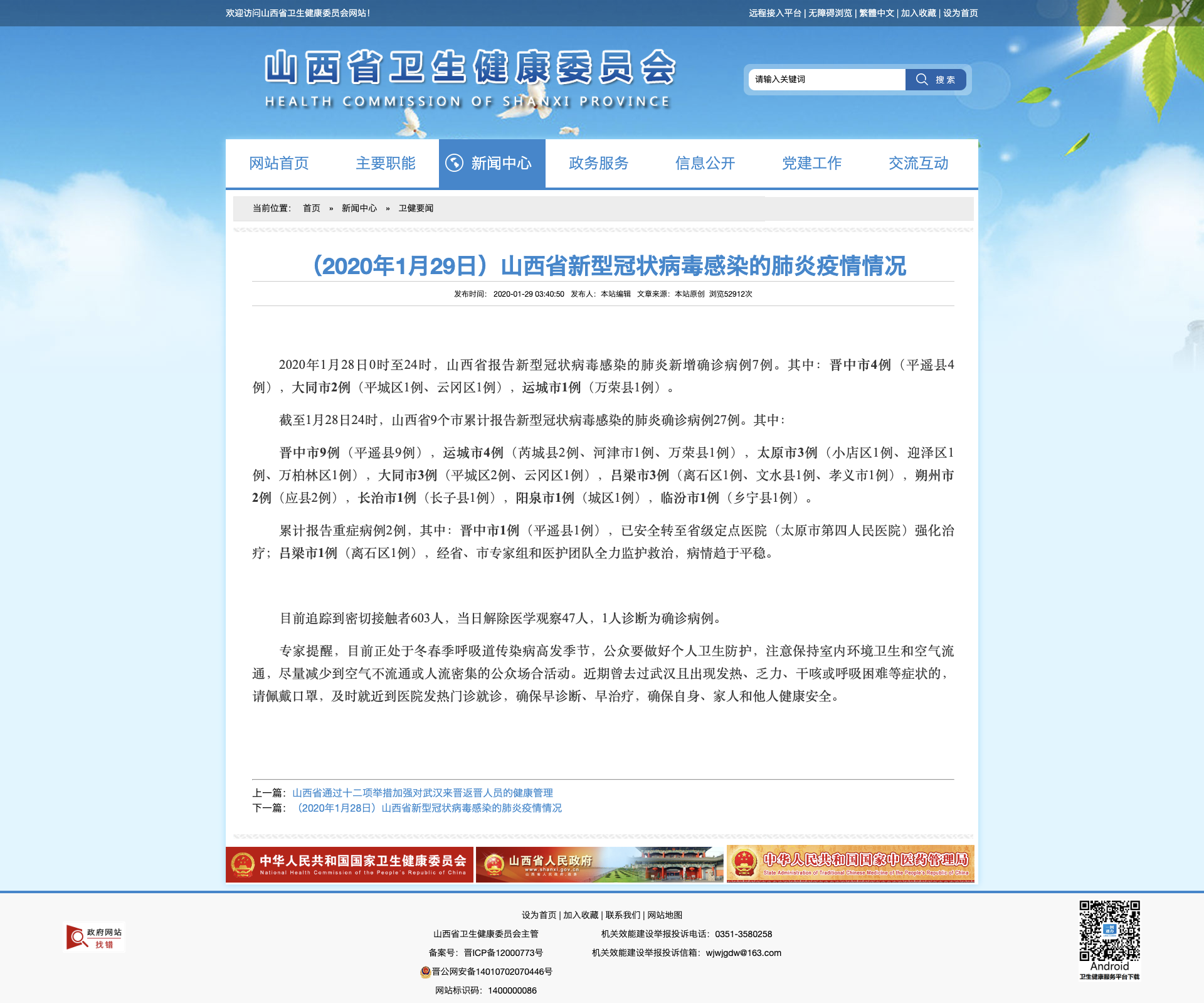The width and height of the screenshot is (1204, 1003).
Task: Click 无障碍浏览 in the top bar
Action: click(x=830, y=13)
